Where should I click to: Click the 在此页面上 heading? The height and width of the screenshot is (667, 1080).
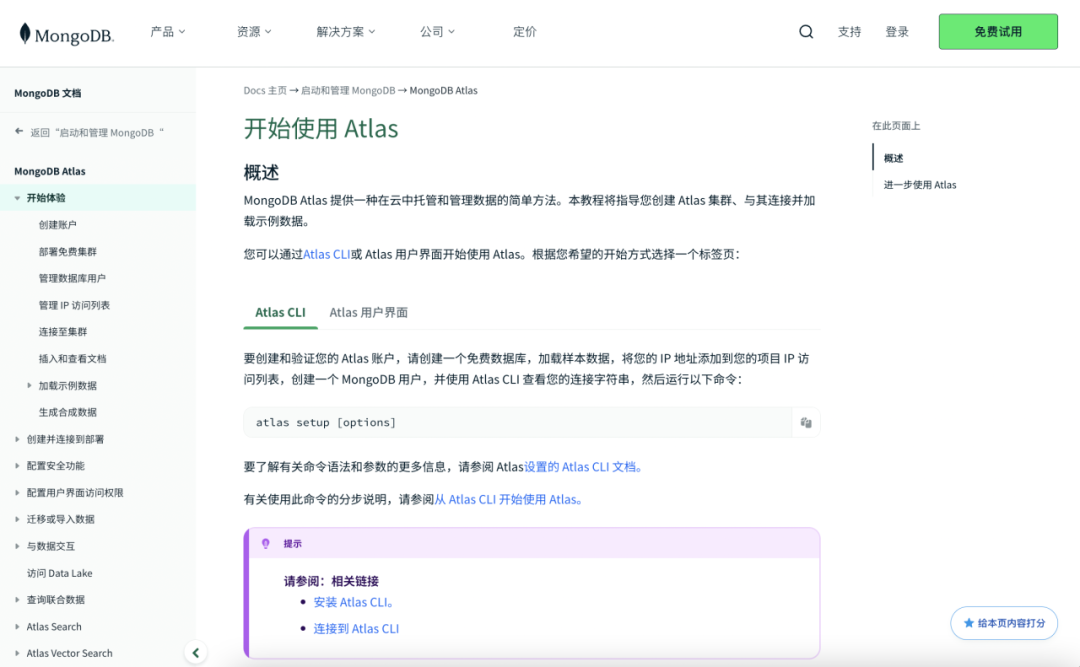(x=896, y=125)
